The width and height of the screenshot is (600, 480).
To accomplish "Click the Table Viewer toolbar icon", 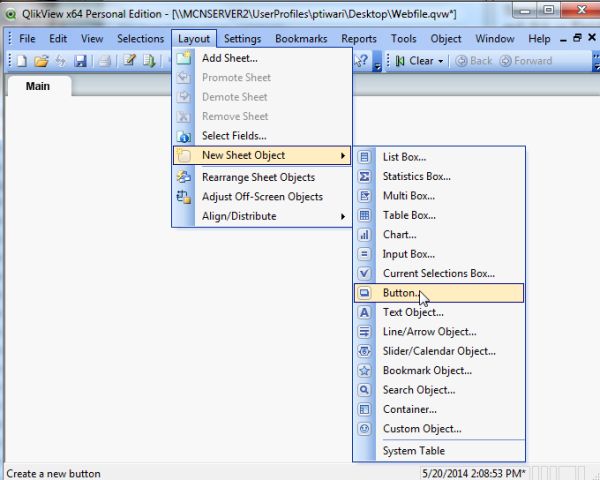I will click(149, 60).
